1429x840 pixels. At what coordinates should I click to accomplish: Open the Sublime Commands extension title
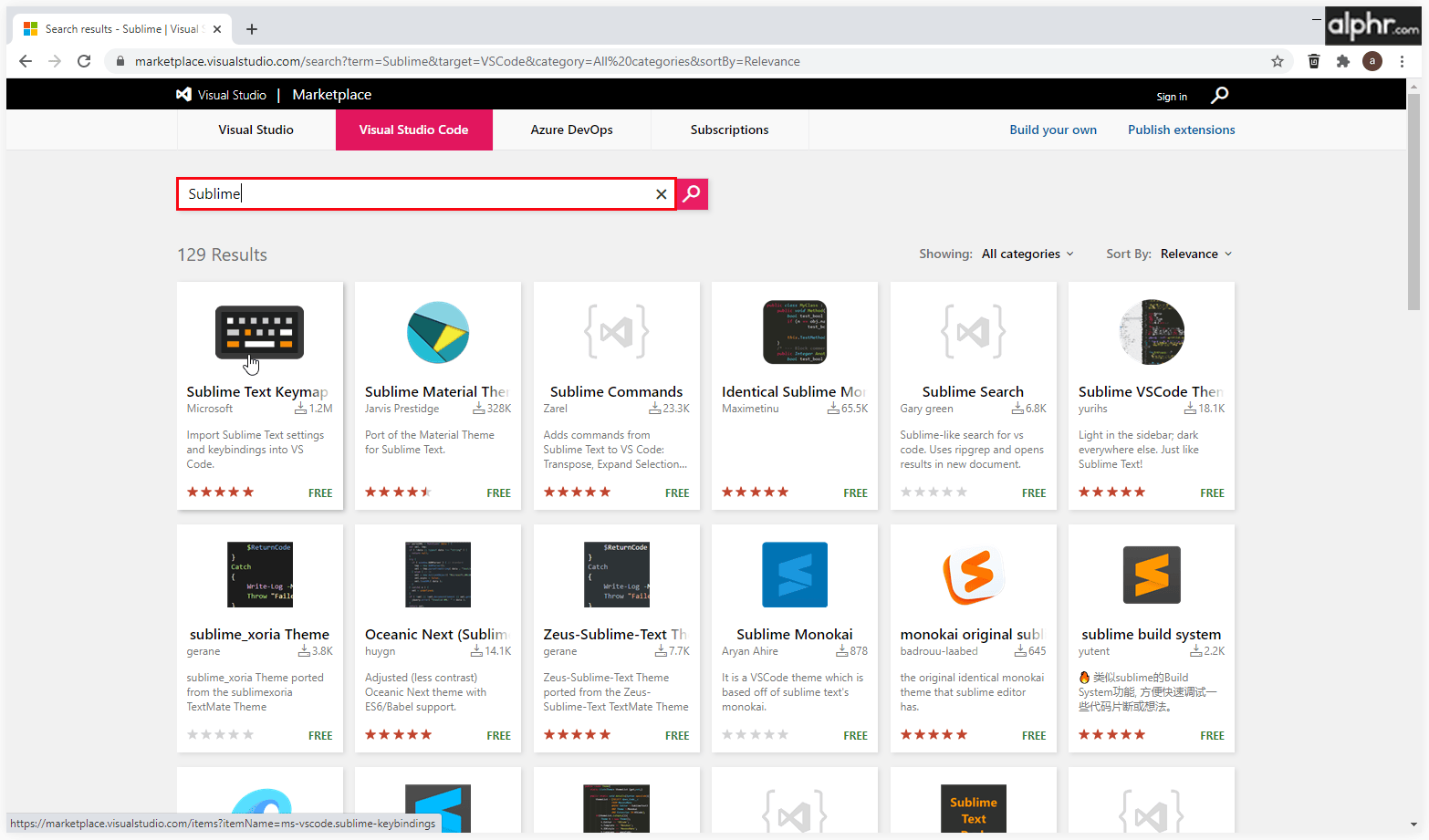pyautogui.click(x=617, y=391)
